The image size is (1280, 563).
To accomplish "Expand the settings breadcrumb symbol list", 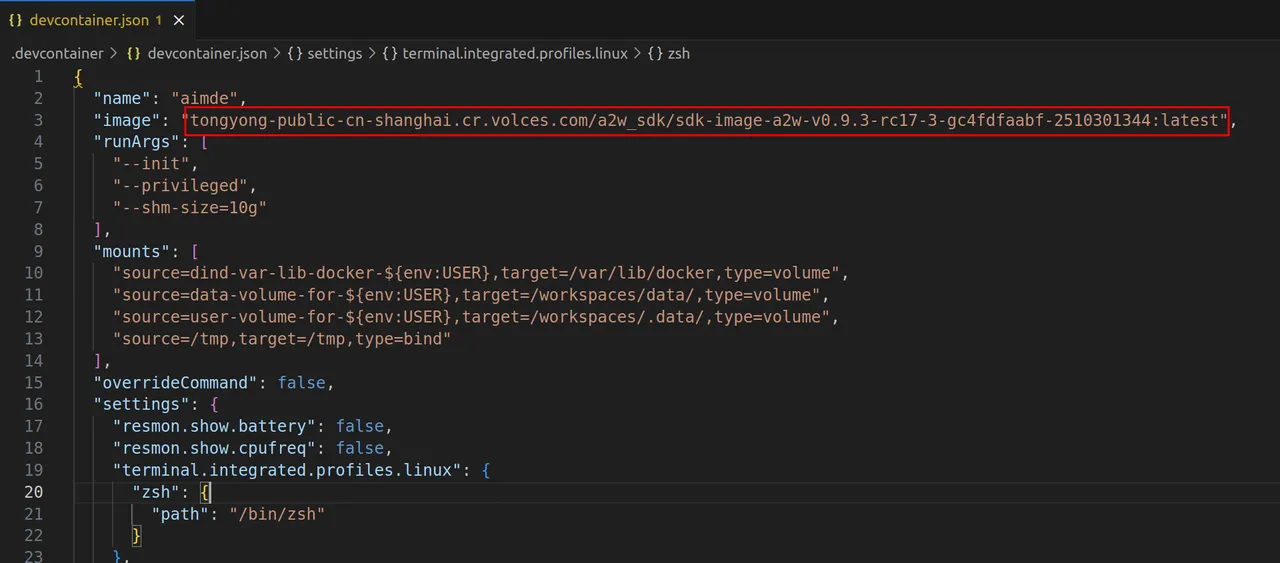I will 334,53.
